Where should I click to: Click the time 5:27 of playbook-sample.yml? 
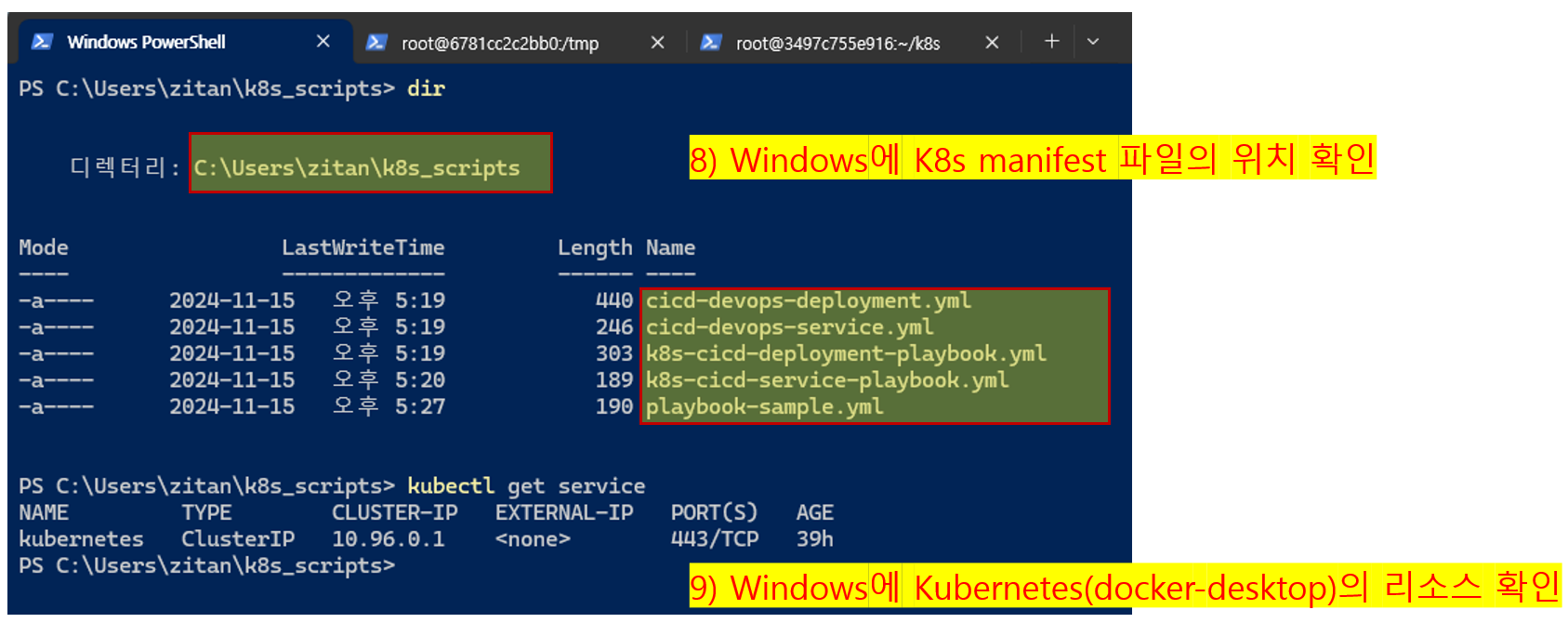420,406
